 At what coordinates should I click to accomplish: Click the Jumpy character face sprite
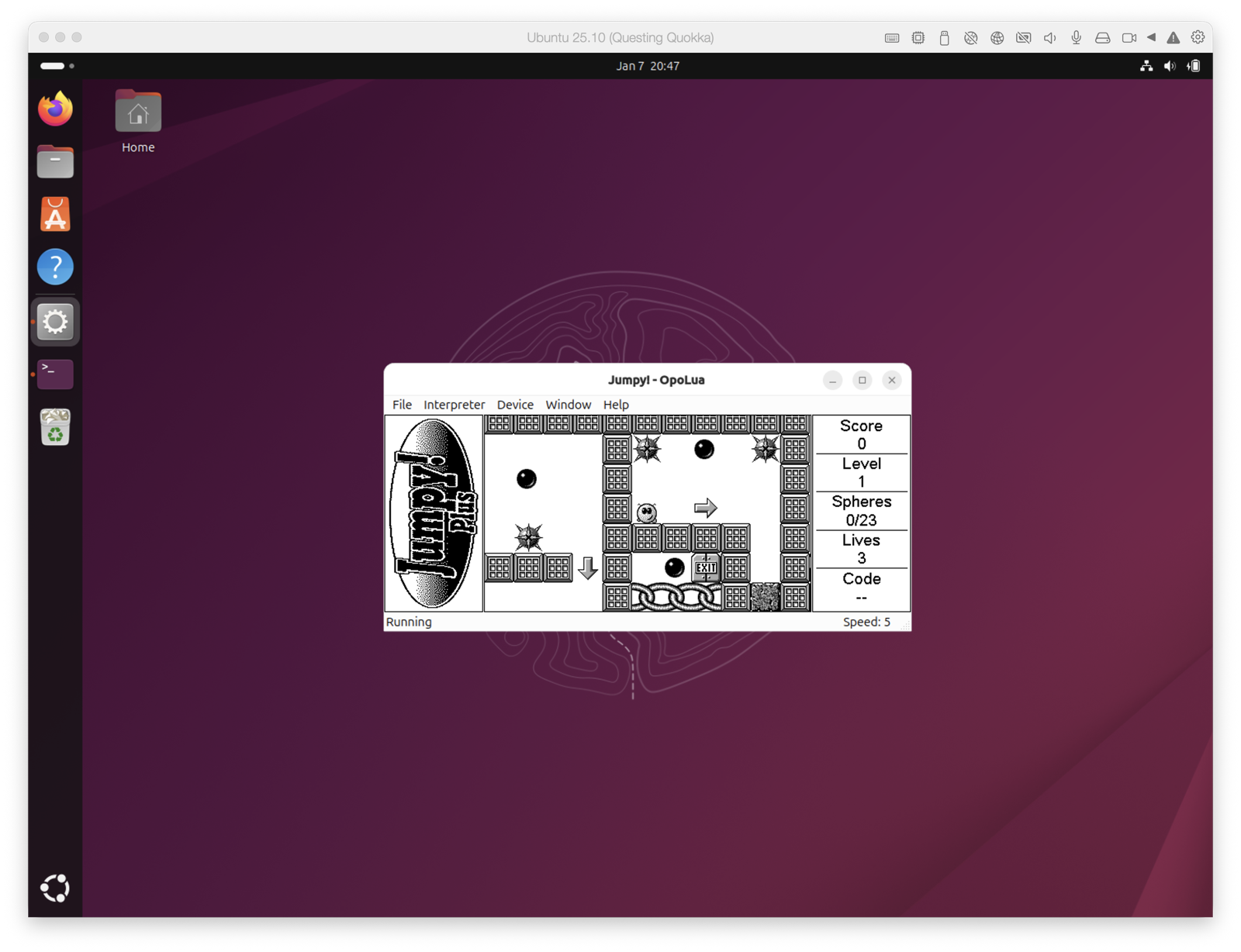pos(647,512)
